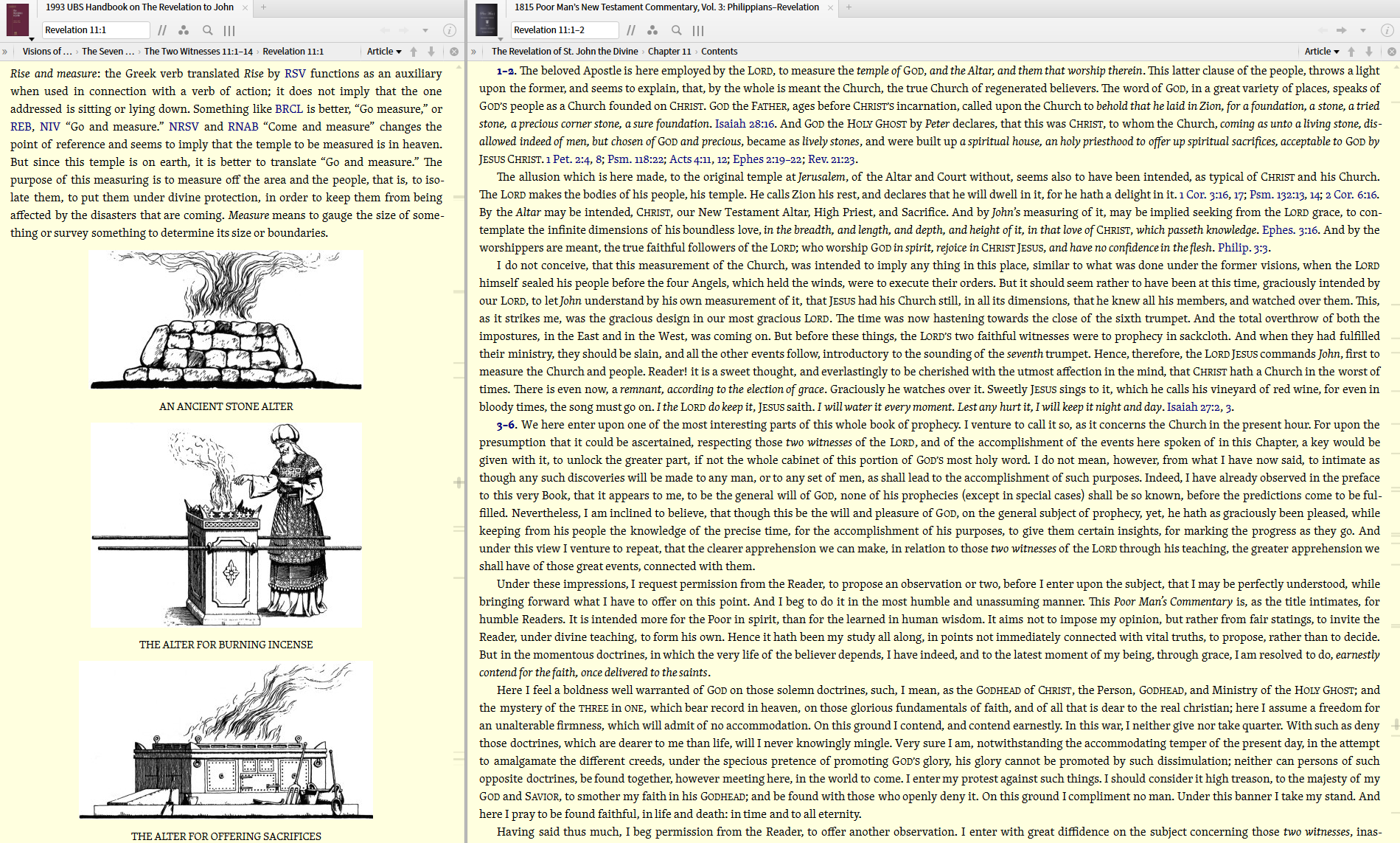This screenshot has width=1400, height=843.
Task: Go to 'Chapter 11' breadcrumb
Action: [669, 52]
